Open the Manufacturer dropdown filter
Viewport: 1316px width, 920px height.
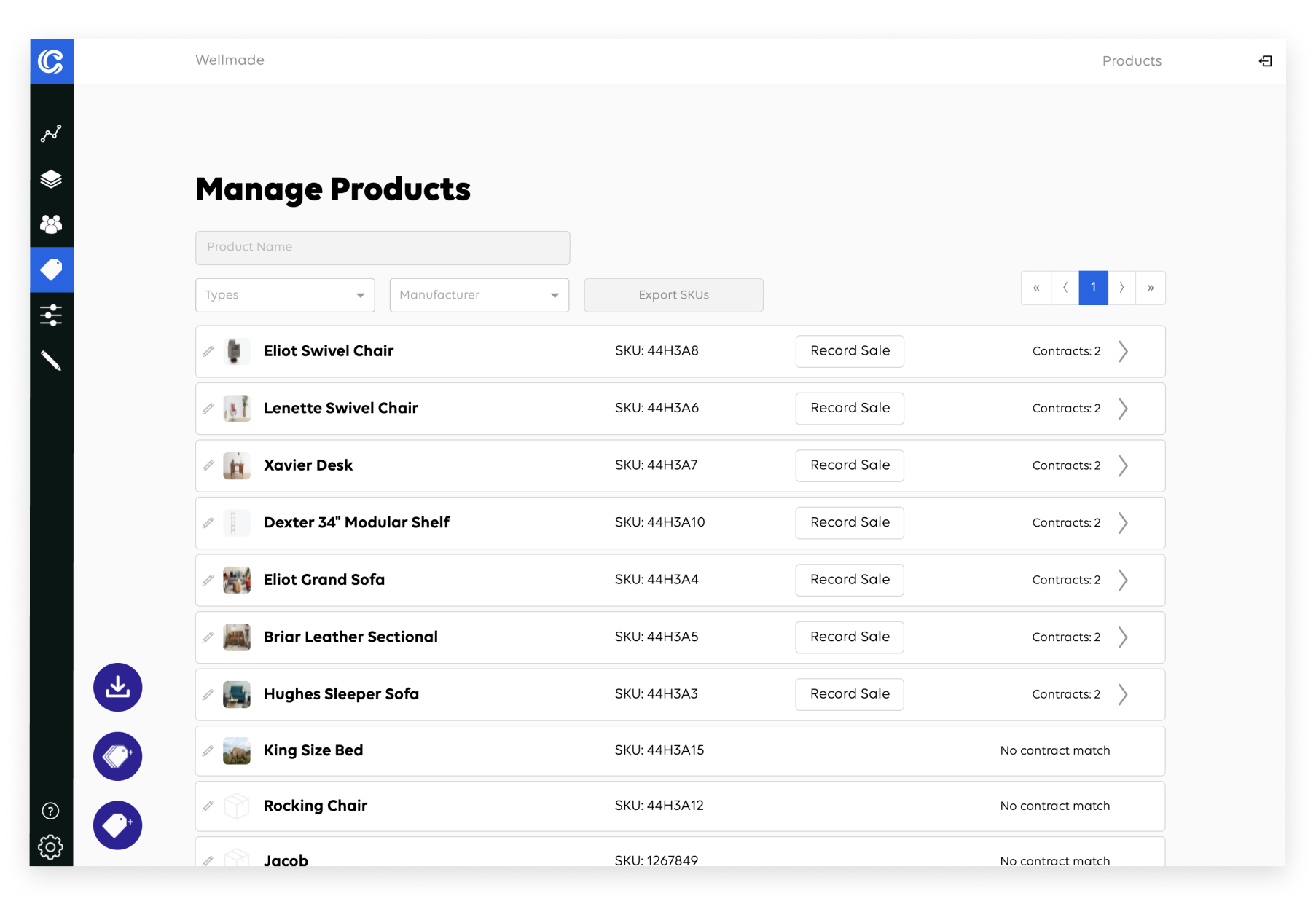(x=479, y=295)
